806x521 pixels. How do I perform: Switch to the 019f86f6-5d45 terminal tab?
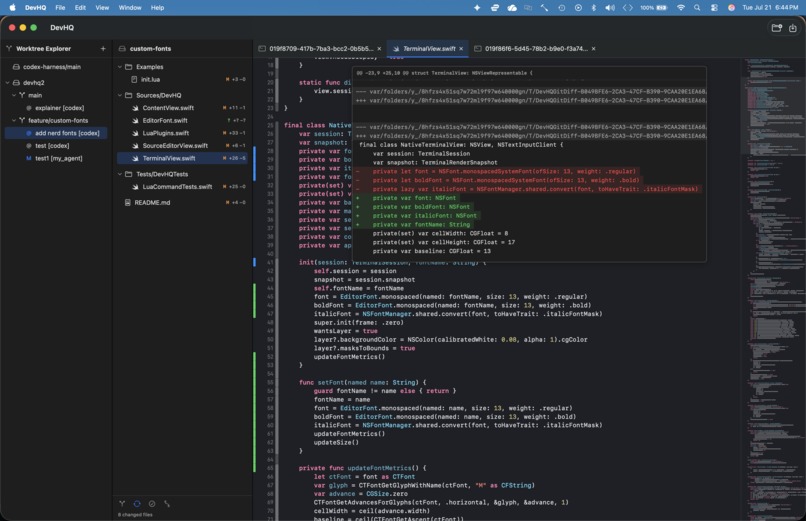(535, 48)
